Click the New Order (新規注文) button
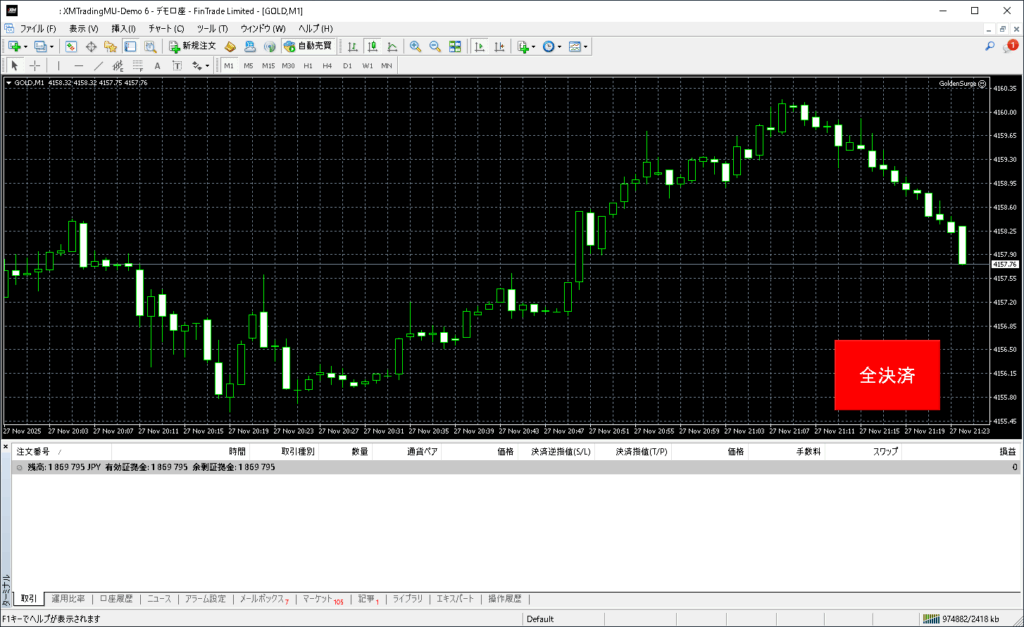The width and height of the screenshot is (1024, 627). tap(193, 46)
